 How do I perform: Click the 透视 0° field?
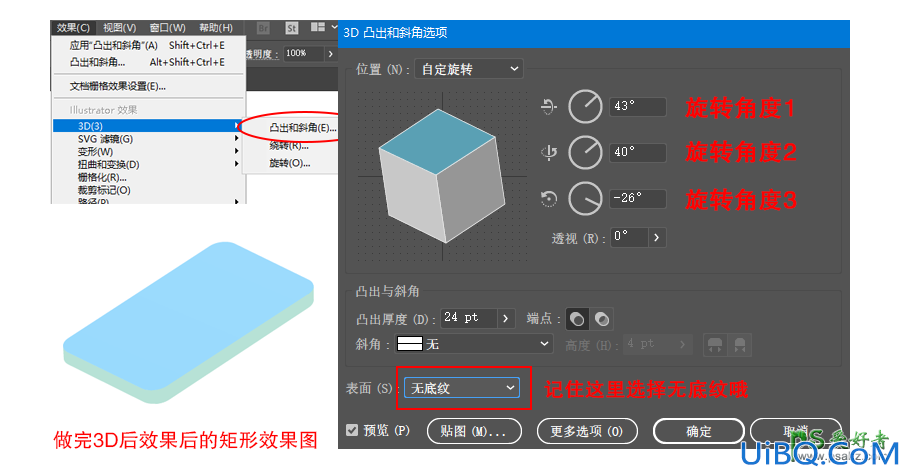(629, 237)
